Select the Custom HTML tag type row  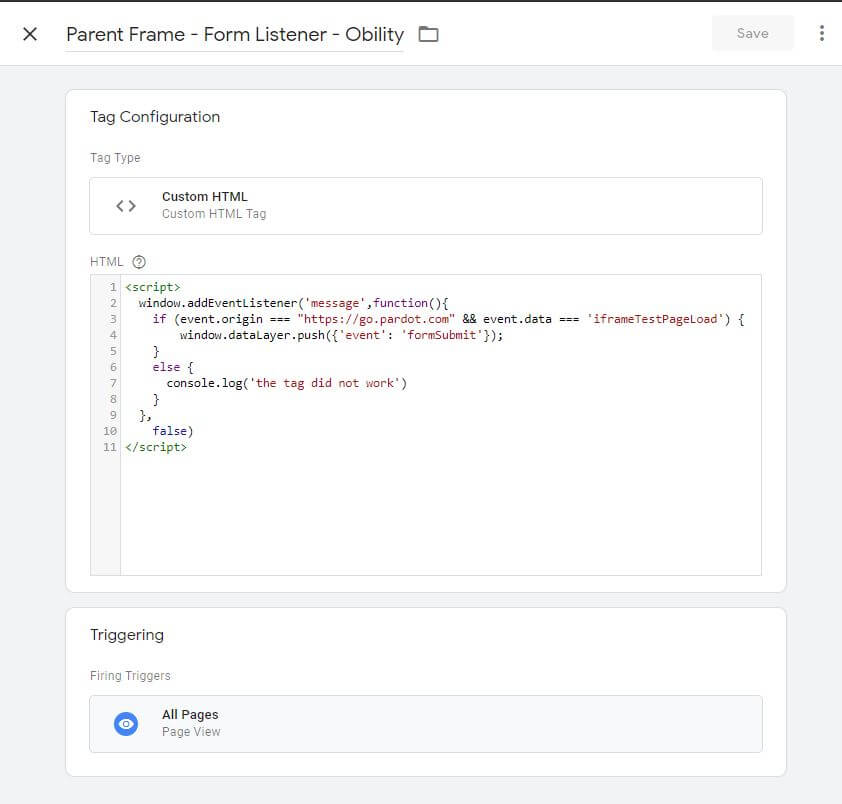(x=425, y=206)
